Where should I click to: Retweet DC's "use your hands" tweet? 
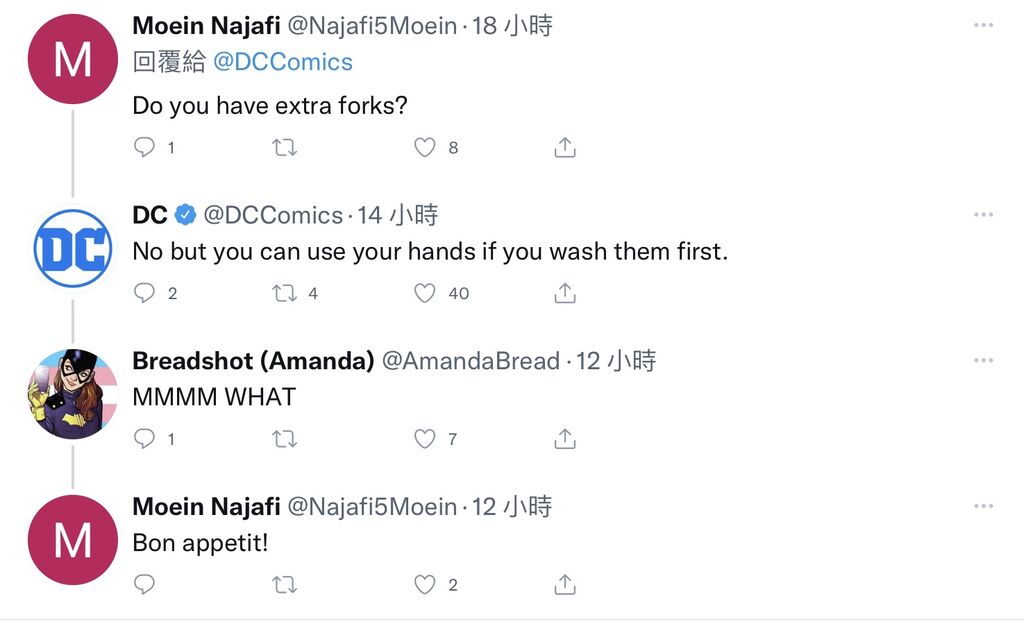click(x=285, y=293)
